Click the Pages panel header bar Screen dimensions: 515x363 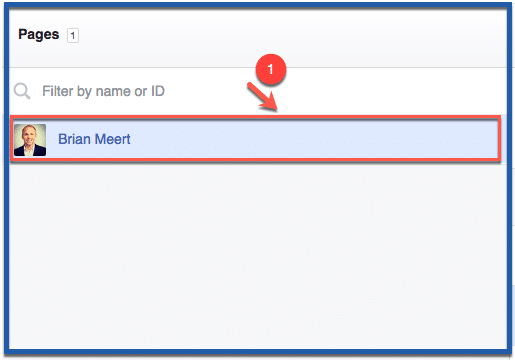point(258,37)
